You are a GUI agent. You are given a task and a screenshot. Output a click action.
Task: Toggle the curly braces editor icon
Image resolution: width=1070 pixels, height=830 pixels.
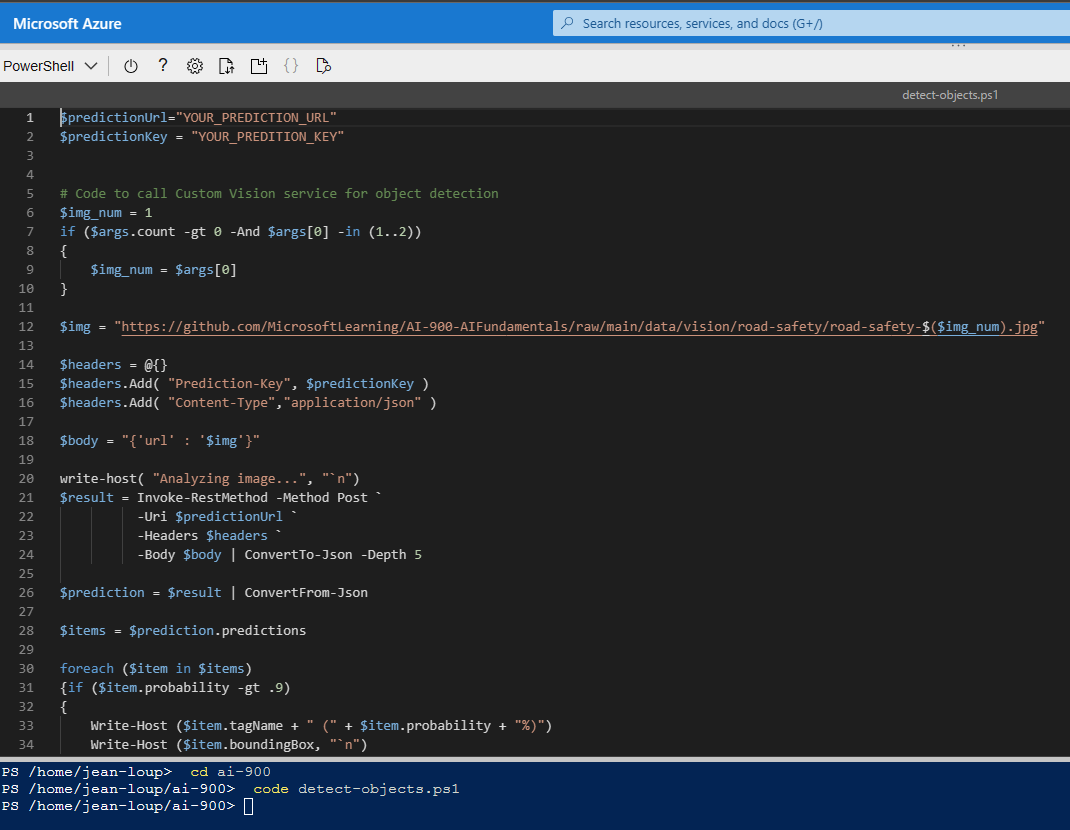[291, 66]
